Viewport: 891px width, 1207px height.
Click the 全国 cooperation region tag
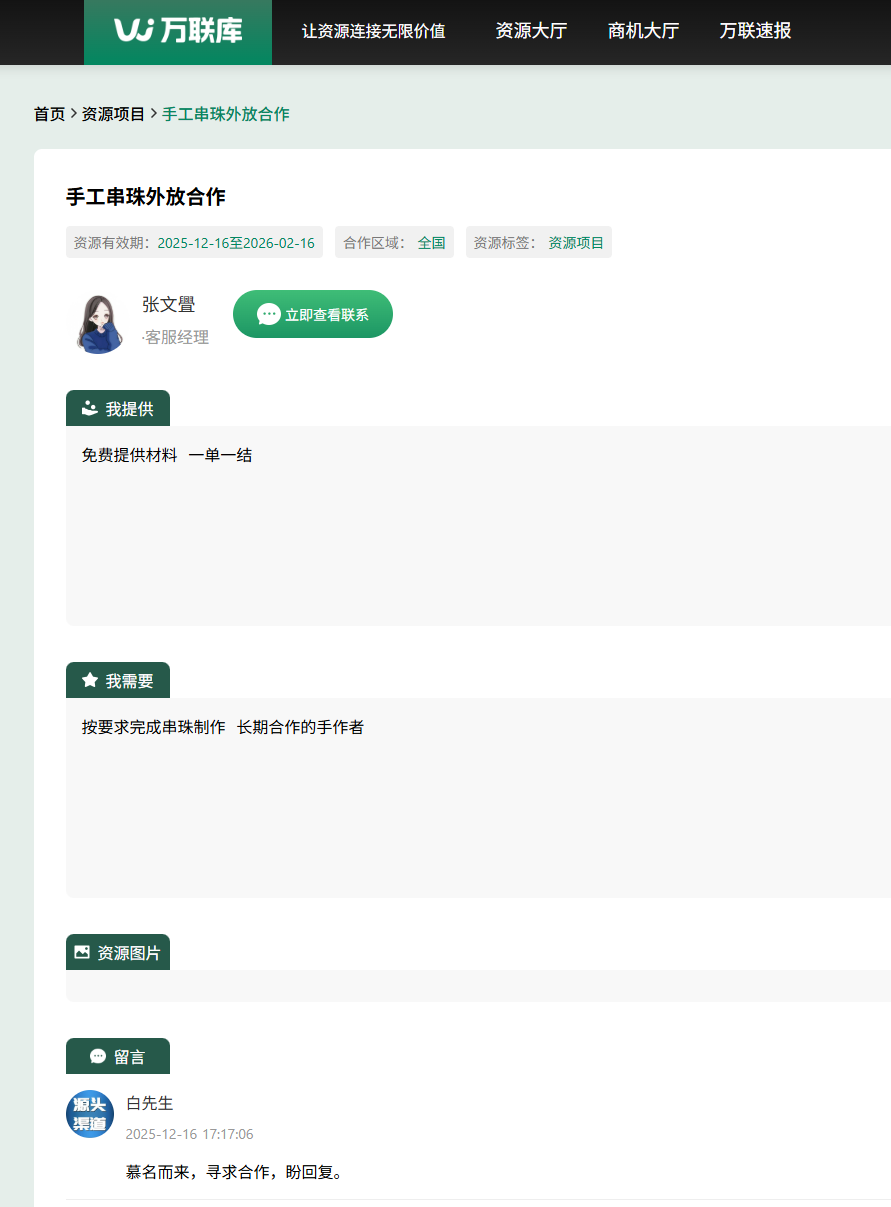(x=431, y=242)
